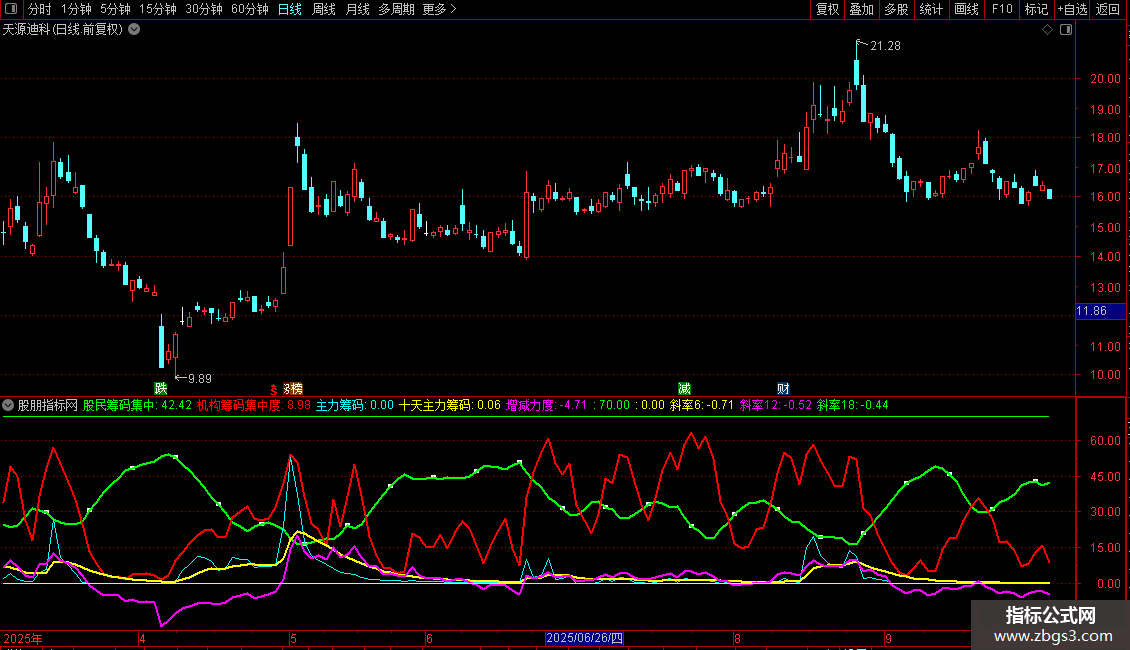Open the 叠加 overlay function
The width and height of the screenshot is (1130, 650).
coord(861,9)
